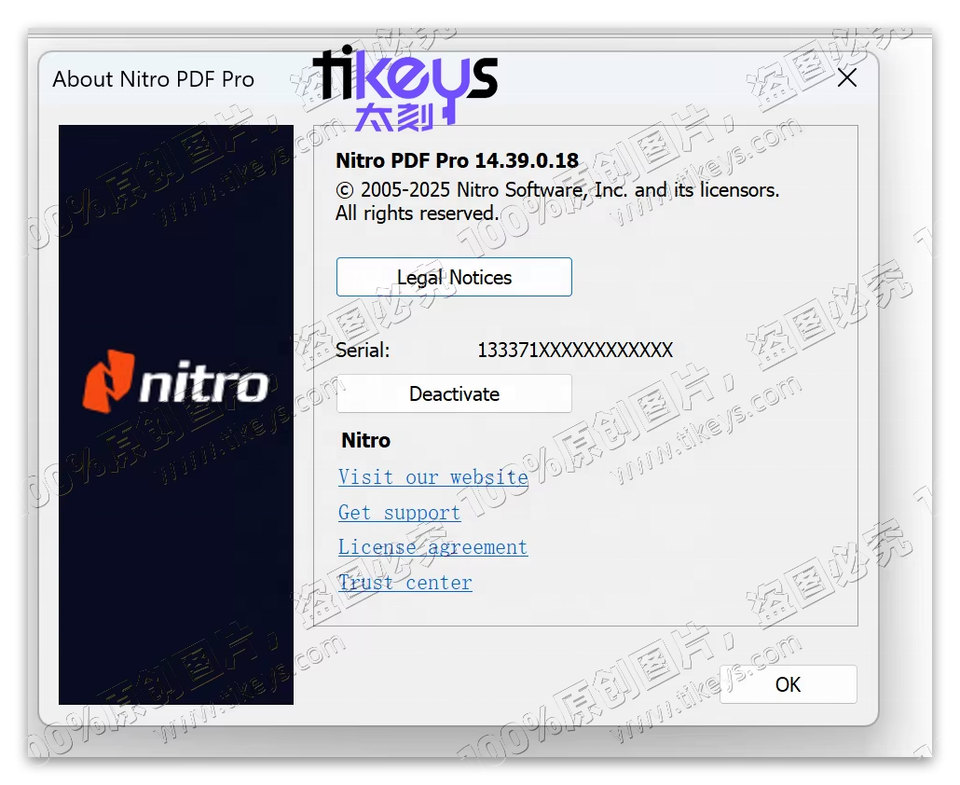The image size is (960, 785).
Task: Open the Trust center link
Action: click(x=405, y=582)
